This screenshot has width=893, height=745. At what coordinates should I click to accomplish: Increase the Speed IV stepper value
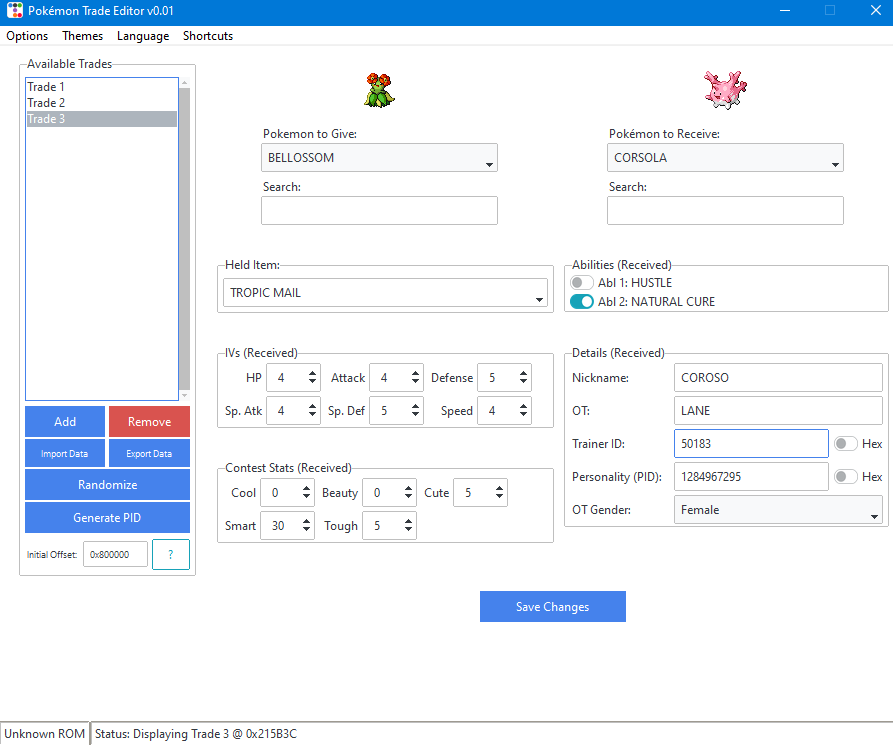(521, 405)
